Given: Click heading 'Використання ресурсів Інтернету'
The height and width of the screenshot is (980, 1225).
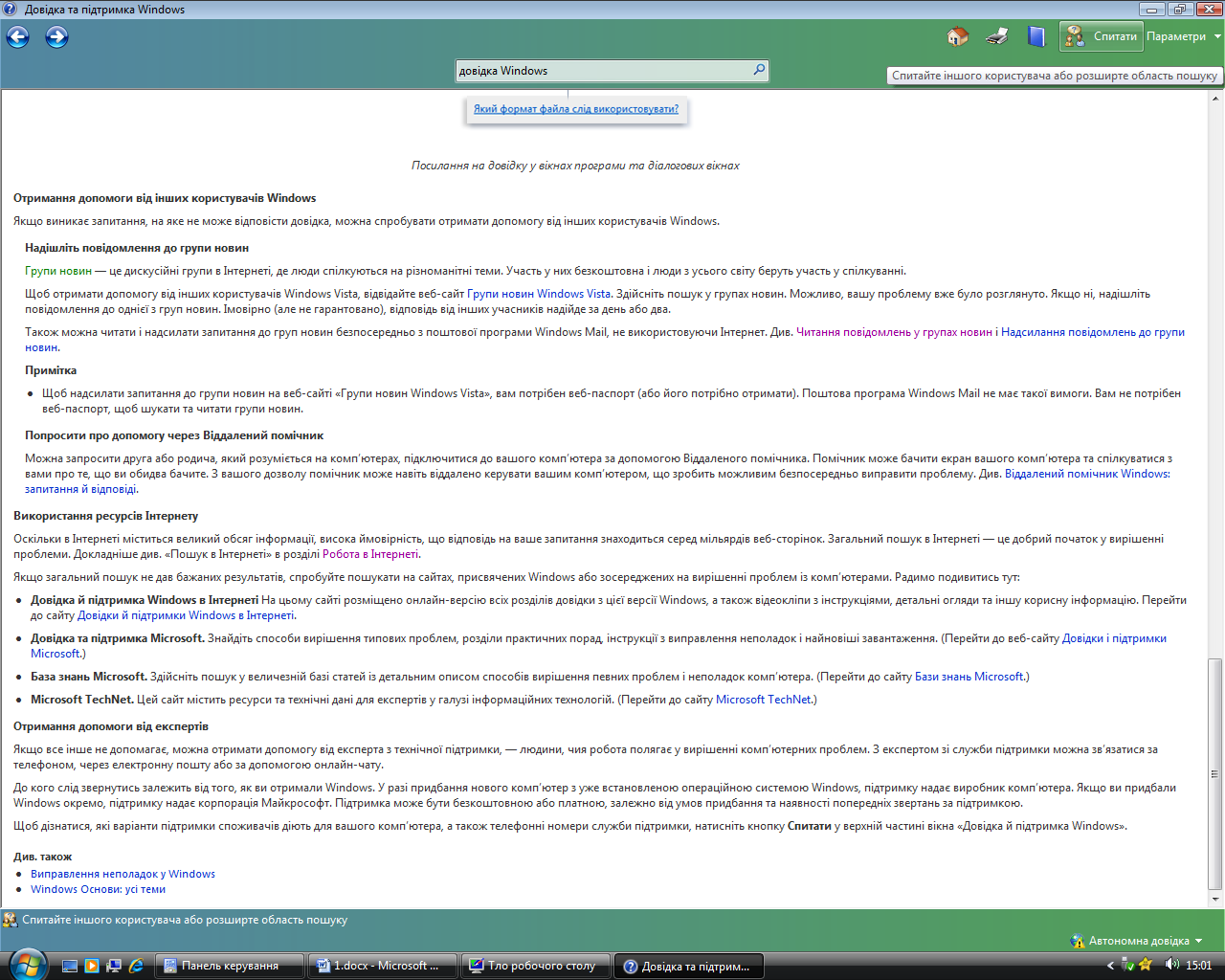Looking at the screenshot, I should click(105, 516).
